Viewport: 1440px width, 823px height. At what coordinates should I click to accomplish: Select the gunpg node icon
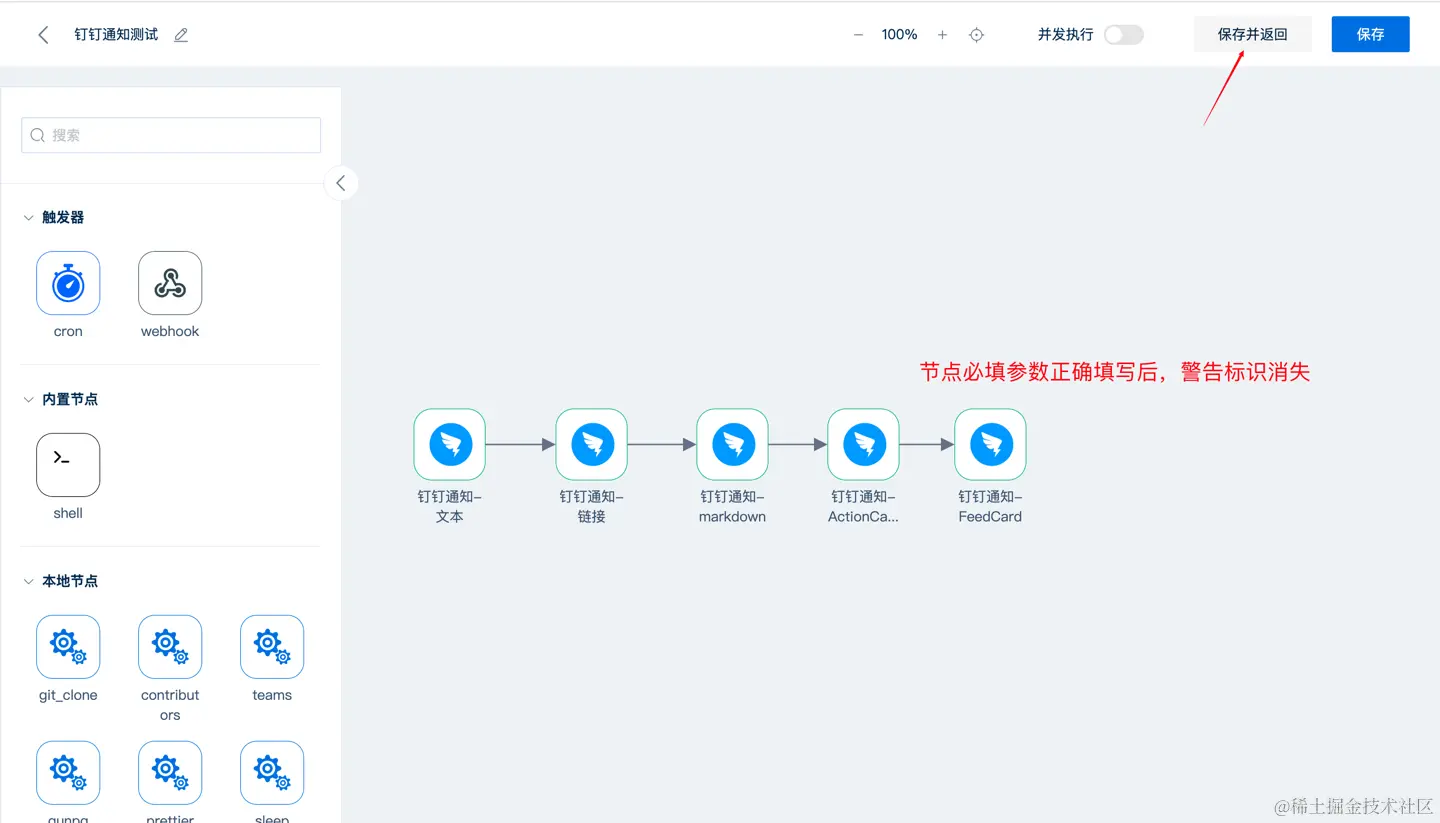click(x=68, y=773)
